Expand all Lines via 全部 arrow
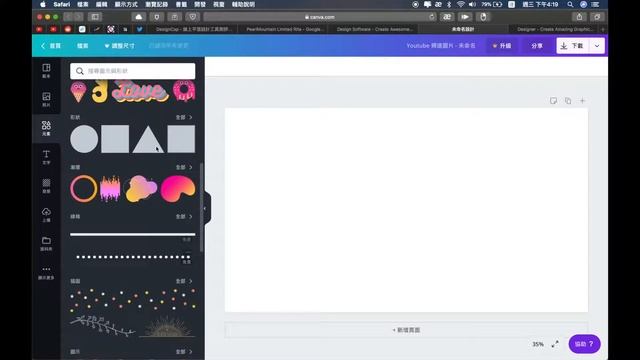 [184, 217]
